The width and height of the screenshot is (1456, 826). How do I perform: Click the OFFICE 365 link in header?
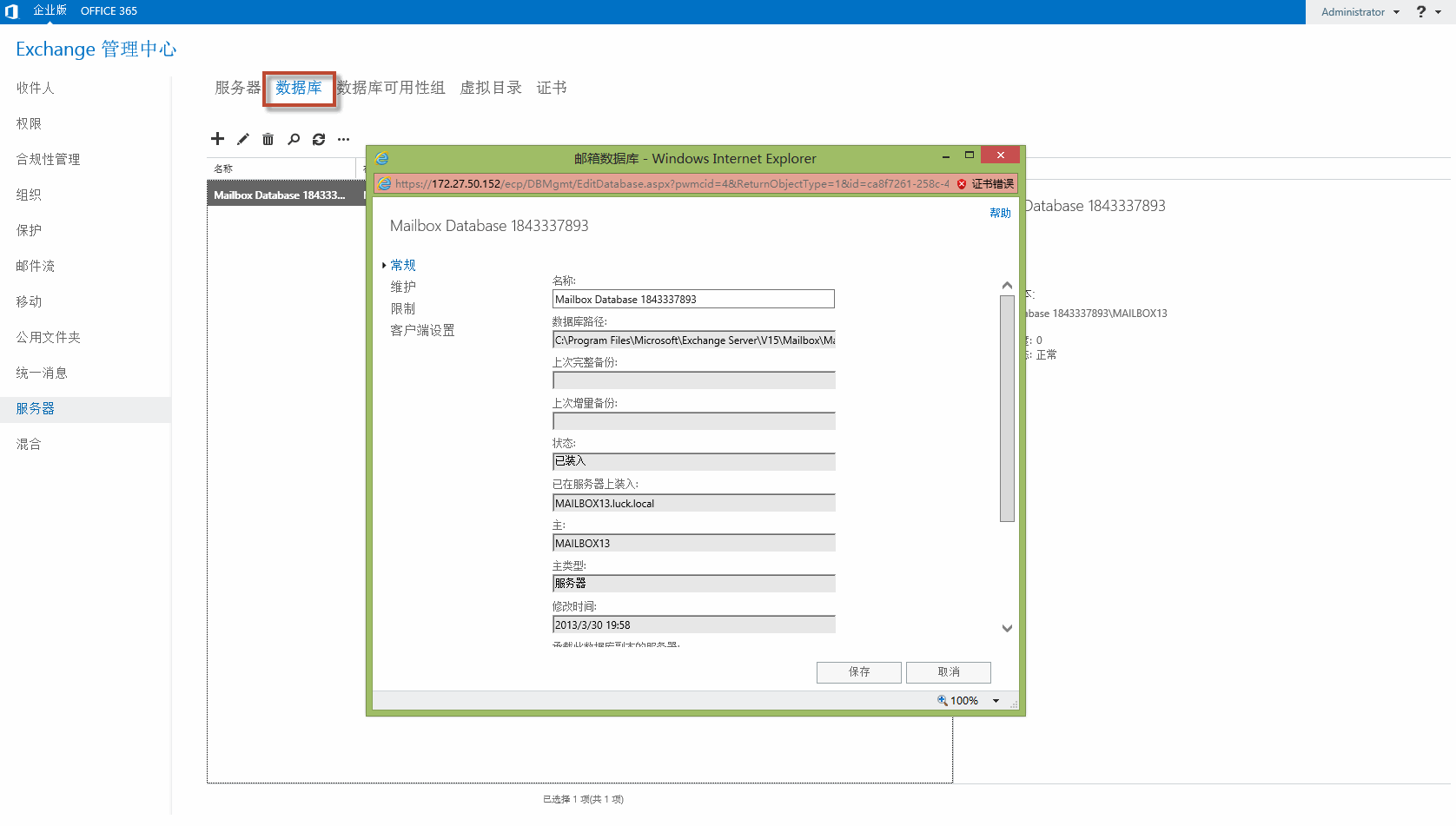pos(109,11)
